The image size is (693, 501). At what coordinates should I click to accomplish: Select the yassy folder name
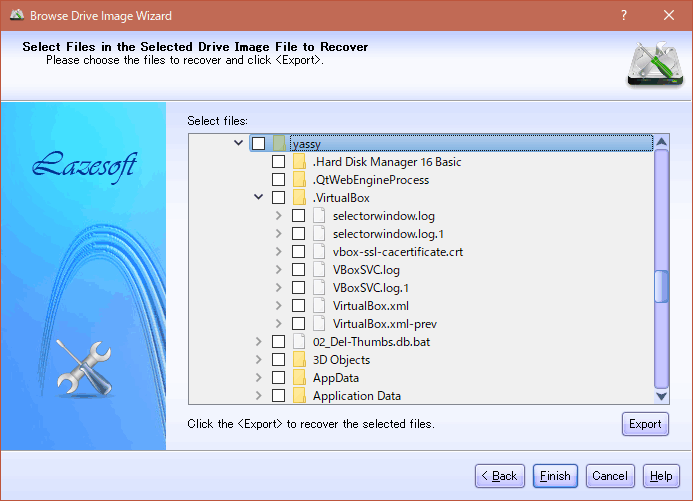click(306, 144)
